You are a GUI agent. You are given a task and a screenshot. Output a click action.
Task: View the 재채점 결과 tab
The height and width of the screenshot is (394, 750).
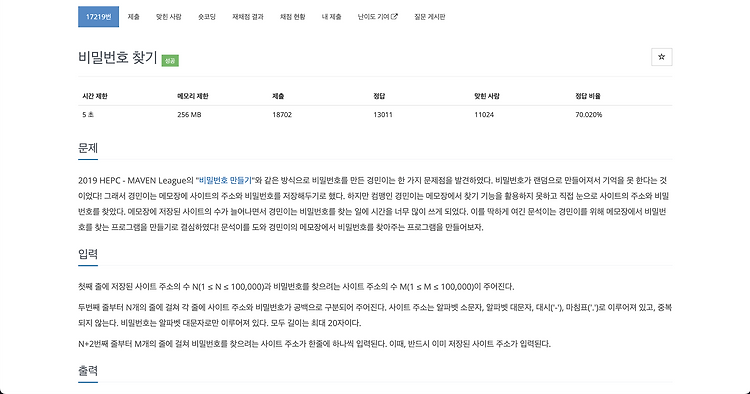(x=248, y=17)
